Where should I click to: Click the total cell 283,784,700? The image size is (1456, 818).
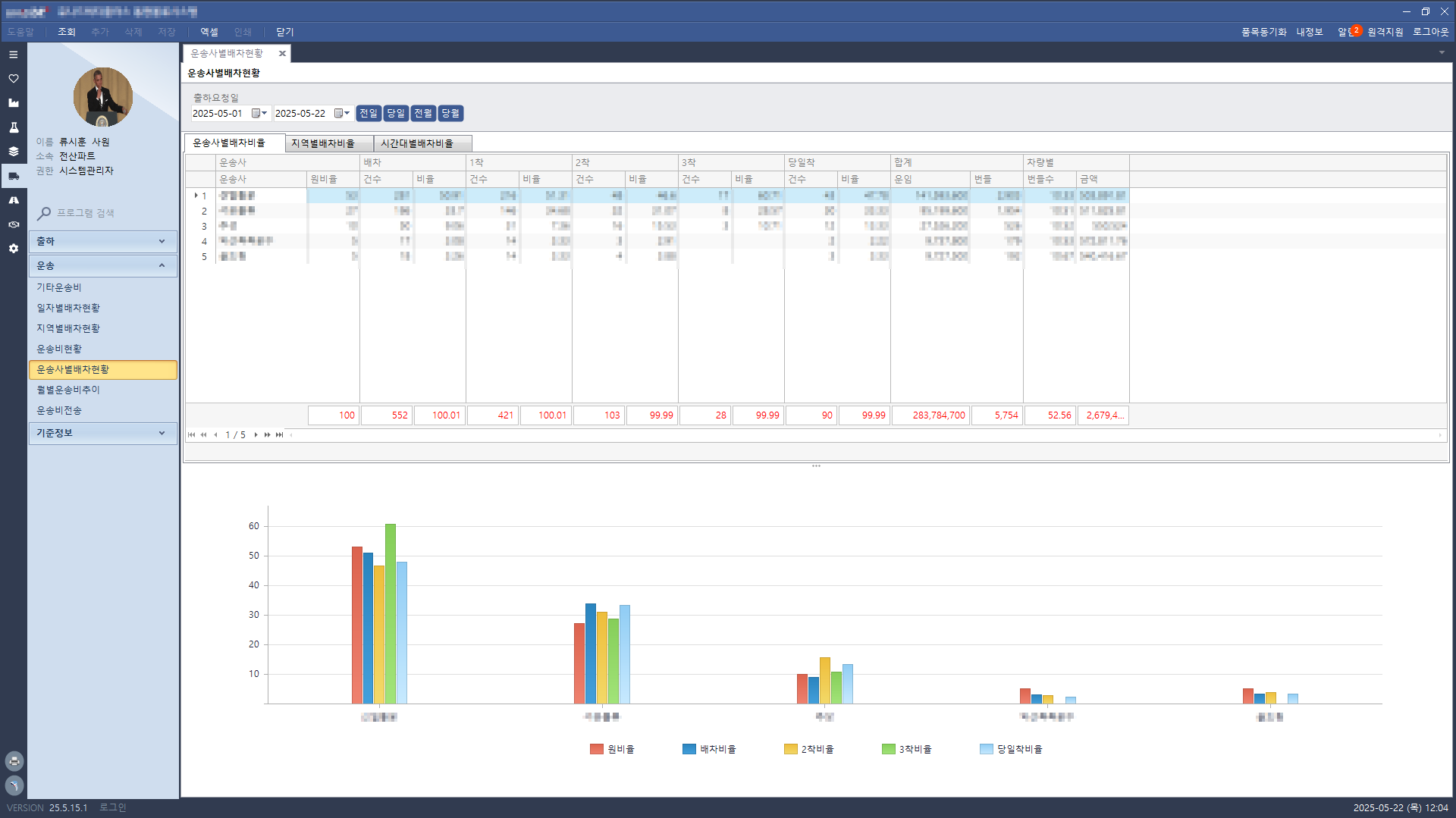click(x=931, y=415)
